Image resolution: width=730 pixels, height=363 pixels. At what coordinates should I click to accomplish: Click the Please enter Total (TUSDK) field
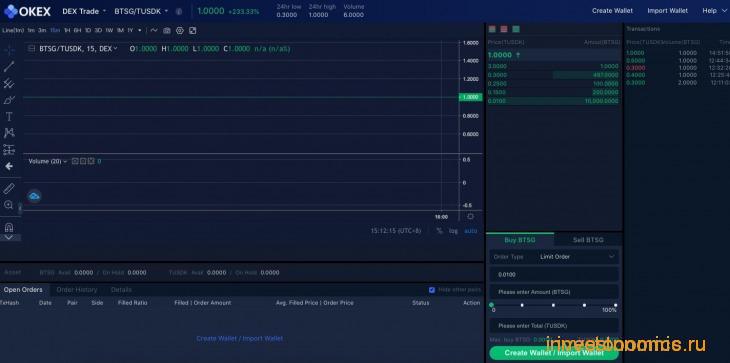[x=554, y=325]
